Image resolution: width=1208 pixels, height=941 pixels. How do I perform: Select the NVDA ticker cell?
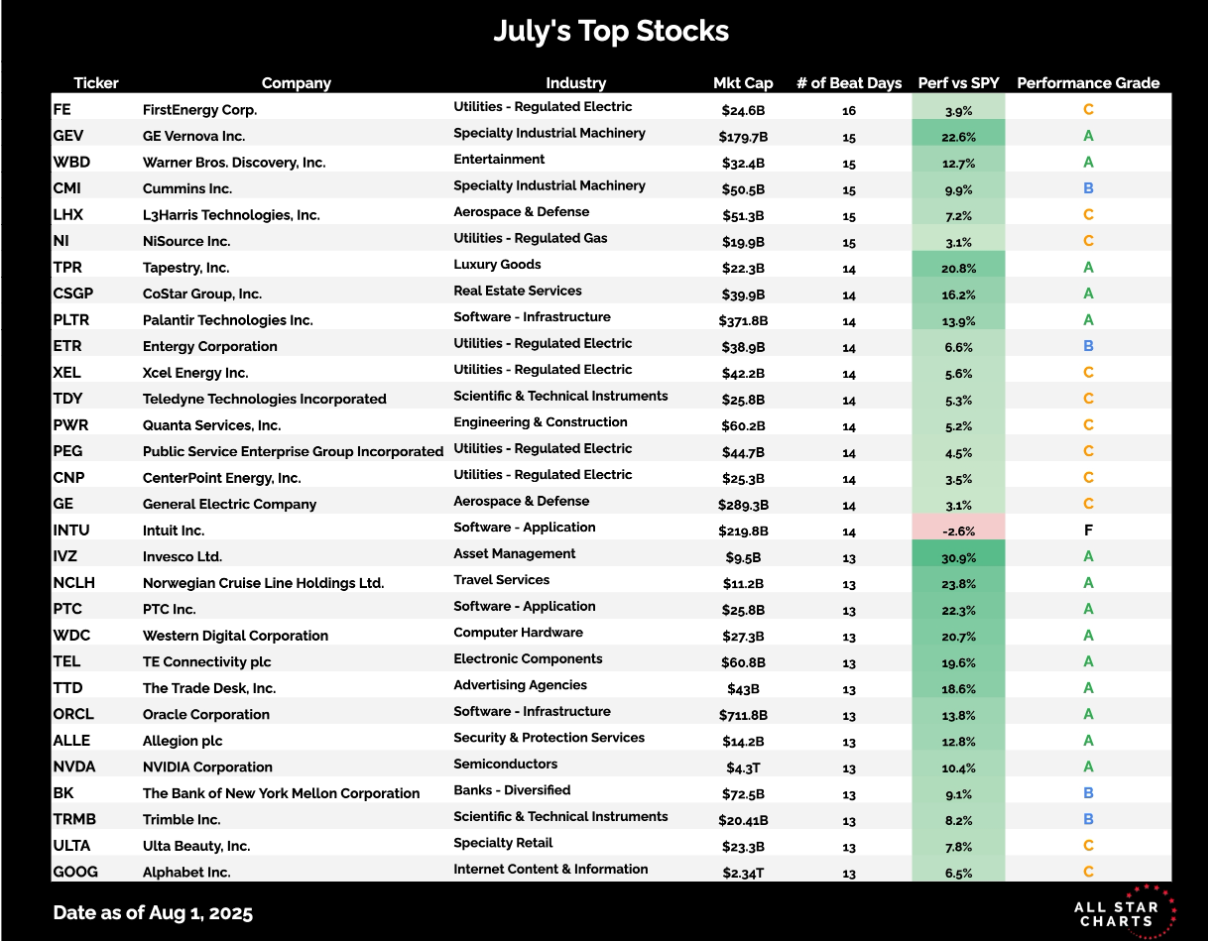(71, 767)
